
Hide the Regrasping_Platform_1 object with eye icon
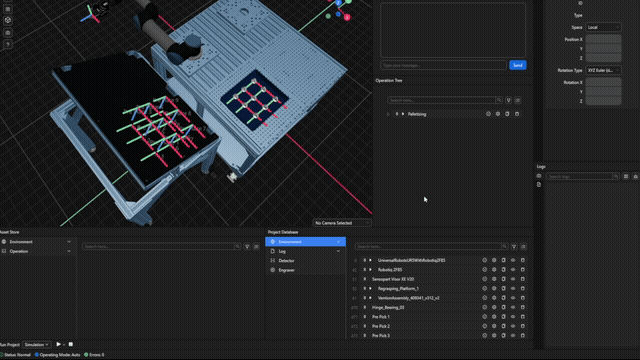(513, 289)
